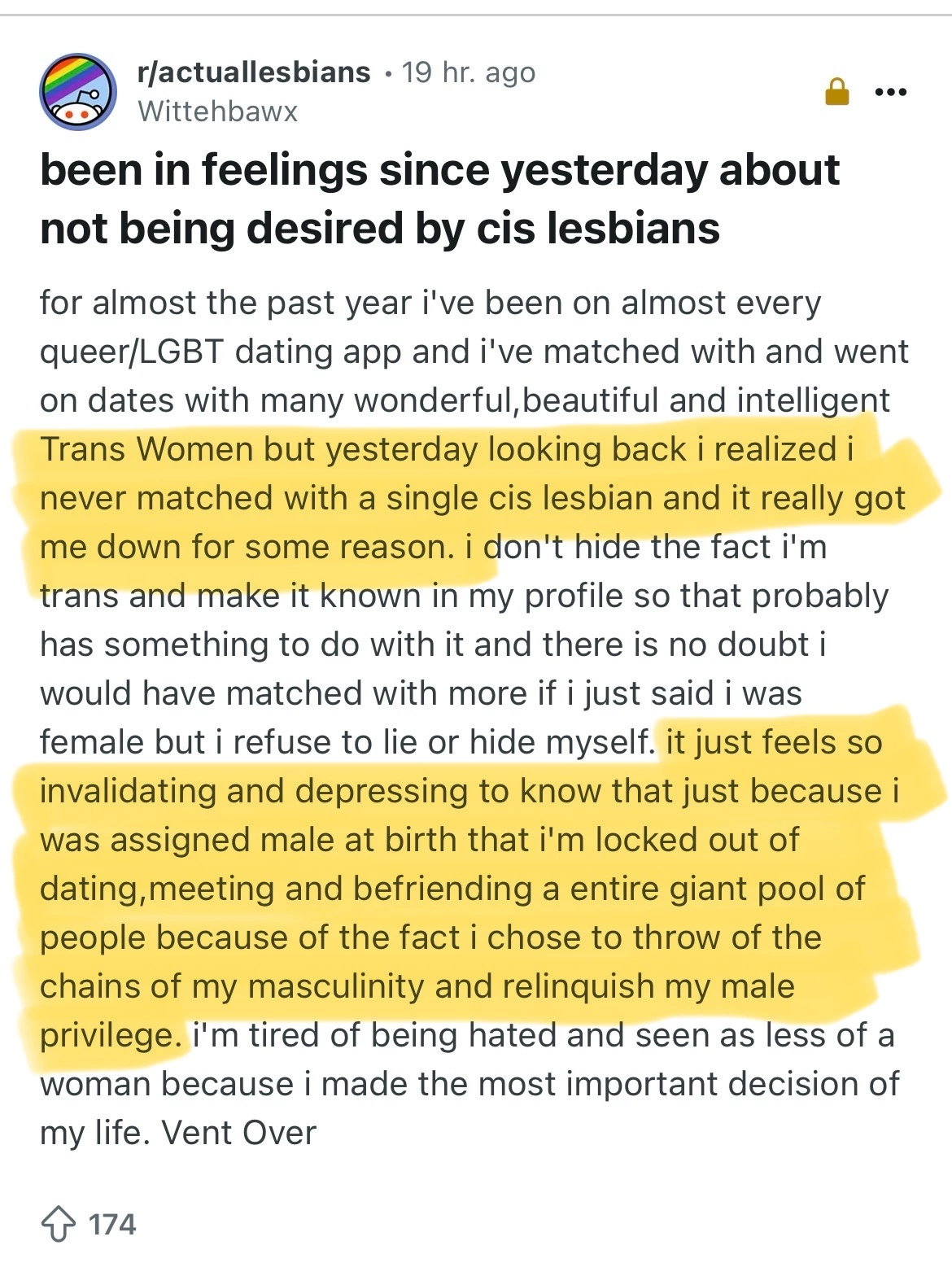Click the opening line "for almost the past year"
Viewport: 952px width, 1276px height.
tap(225, 303)
